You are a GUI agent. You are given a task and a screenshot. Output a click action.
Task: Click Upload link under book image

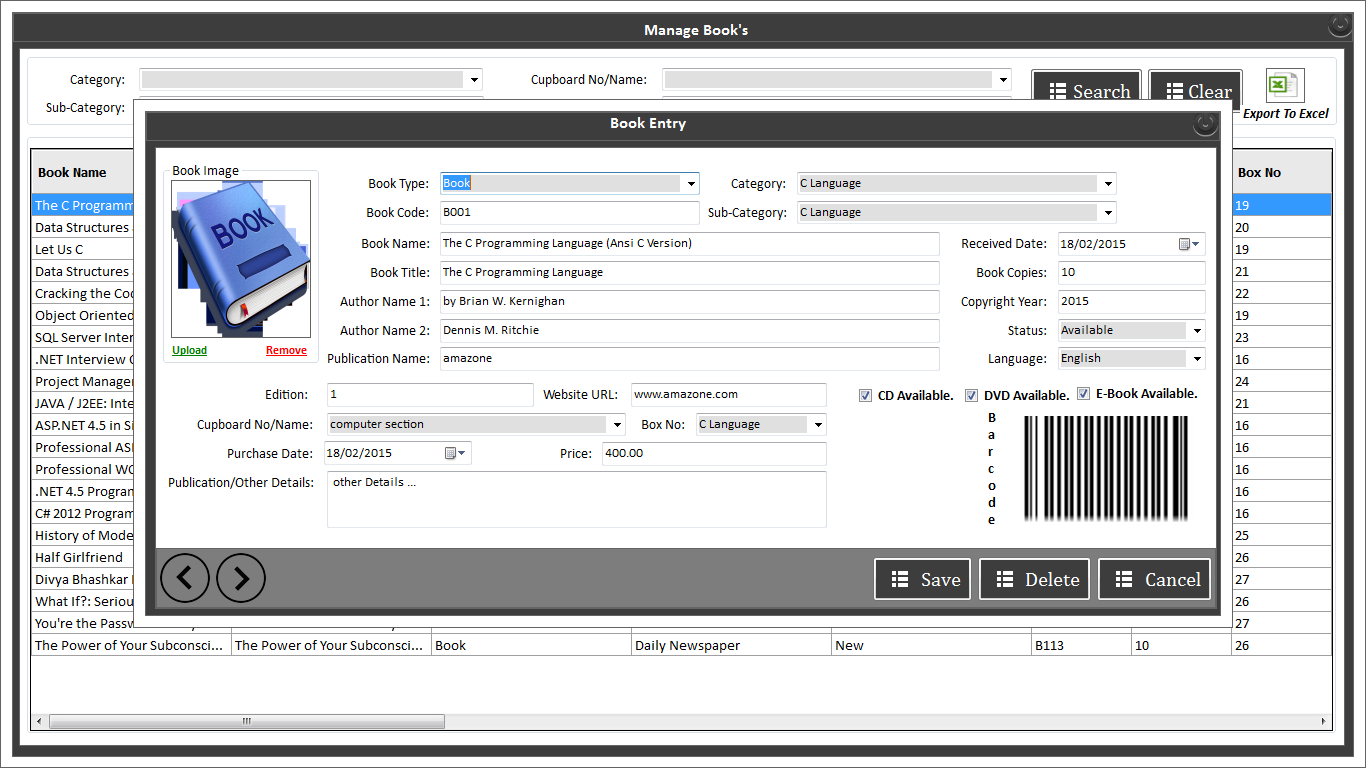tap(189, 350)
